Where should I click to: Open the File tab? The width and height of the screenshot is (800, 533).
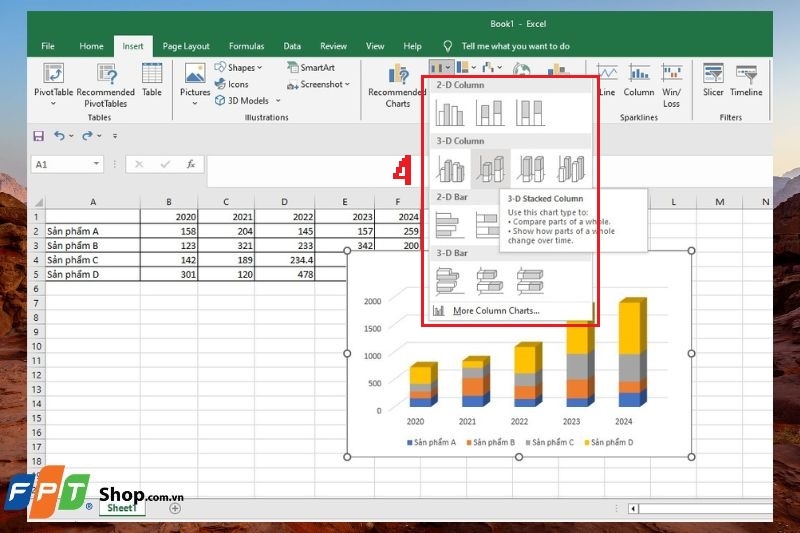pos(48,46)
